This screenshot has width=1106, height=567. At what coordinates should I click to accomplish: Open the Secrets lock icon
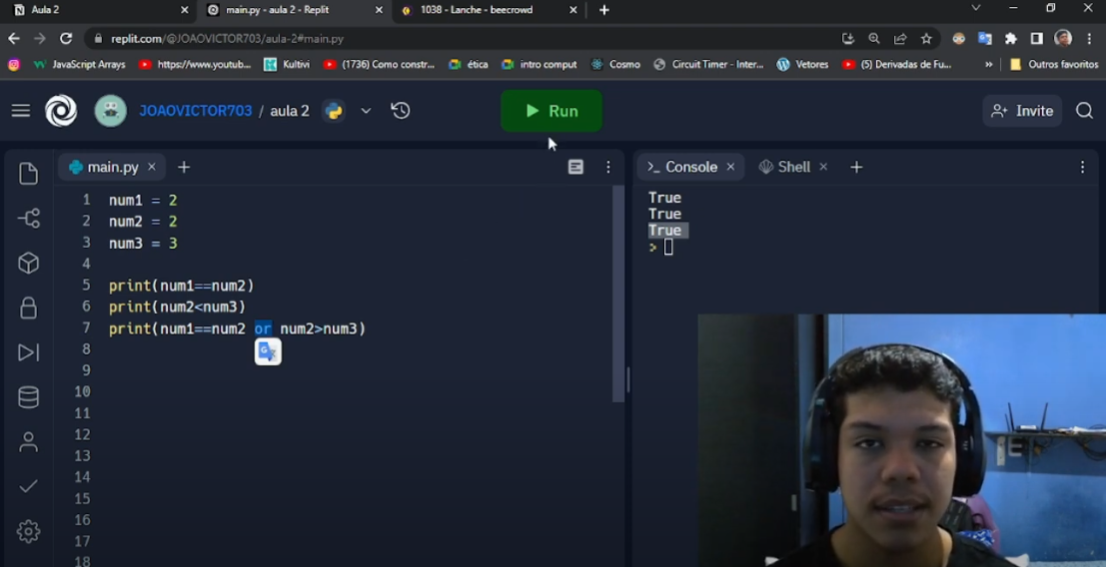click(28, 308)
